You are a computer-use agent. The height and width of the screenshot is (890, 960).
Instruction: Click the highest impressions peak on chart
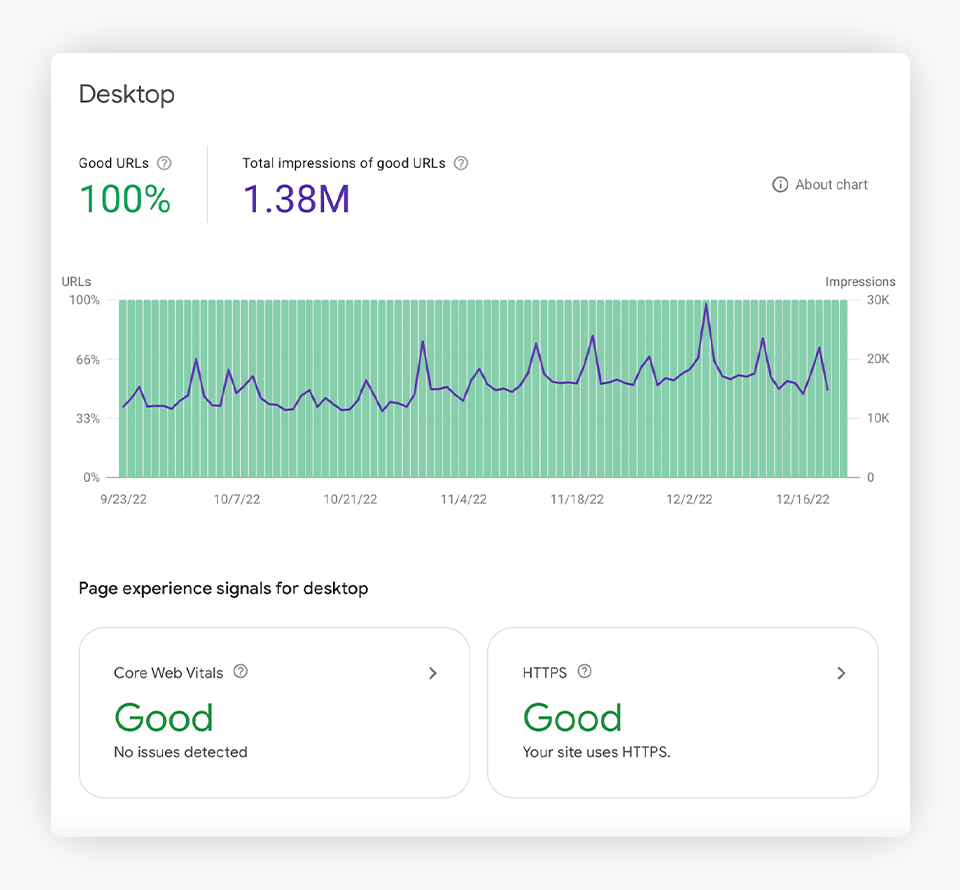point(706,304)
